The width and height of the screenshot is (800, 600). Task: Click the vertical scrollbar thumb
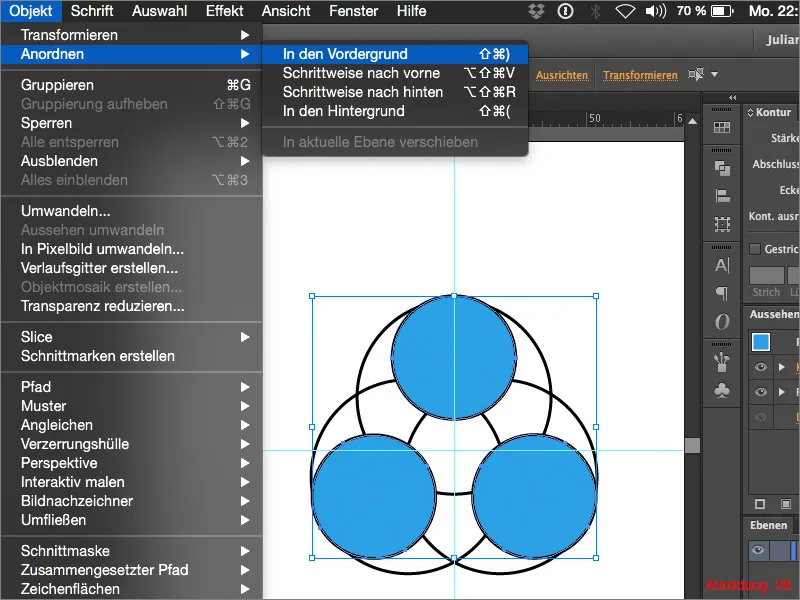(x=692, y=445)
